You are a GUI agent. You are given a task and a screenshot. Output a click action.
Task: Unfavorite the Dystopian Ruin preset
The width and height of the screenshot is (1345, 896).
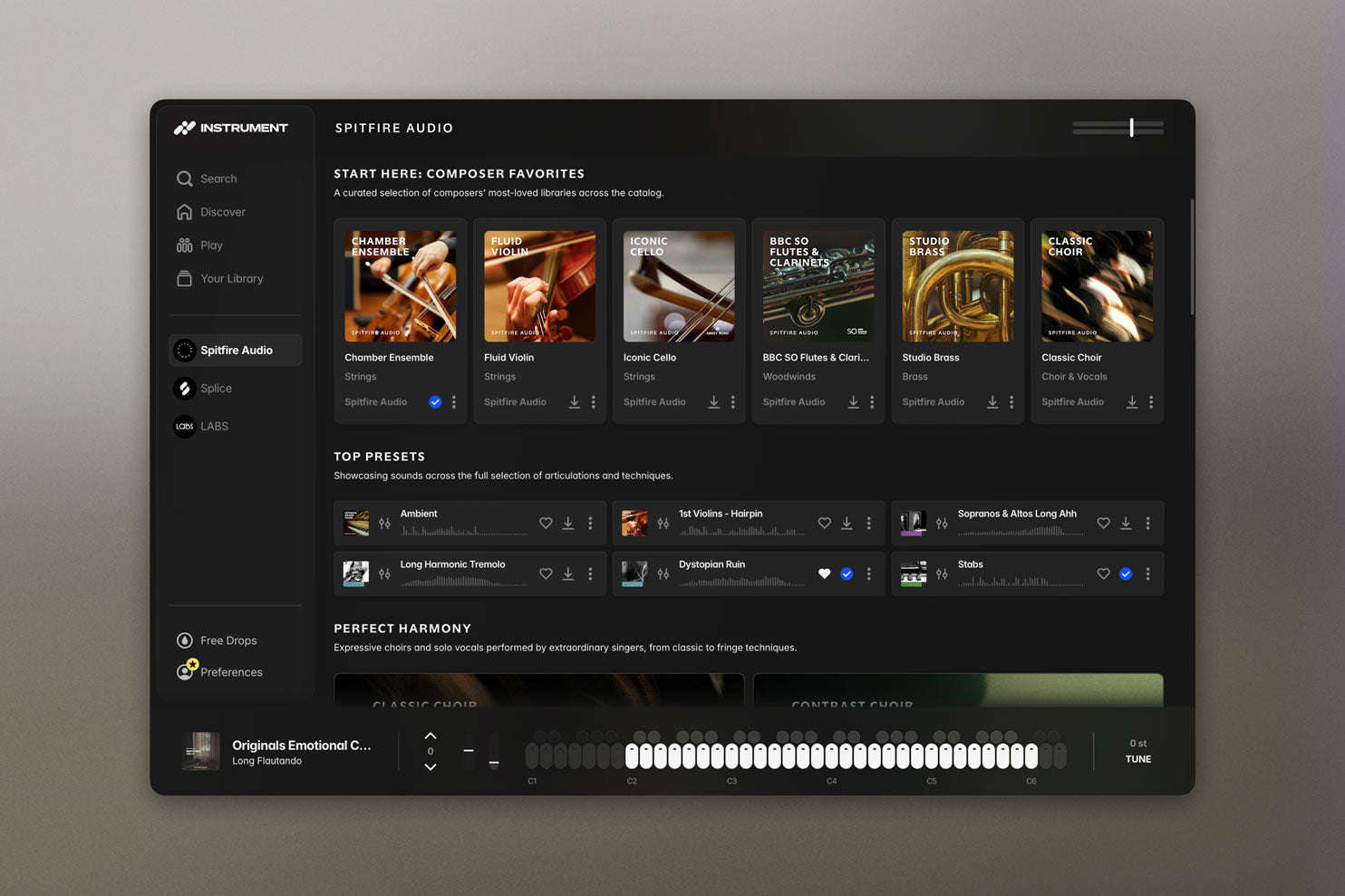tap(824, 573)
